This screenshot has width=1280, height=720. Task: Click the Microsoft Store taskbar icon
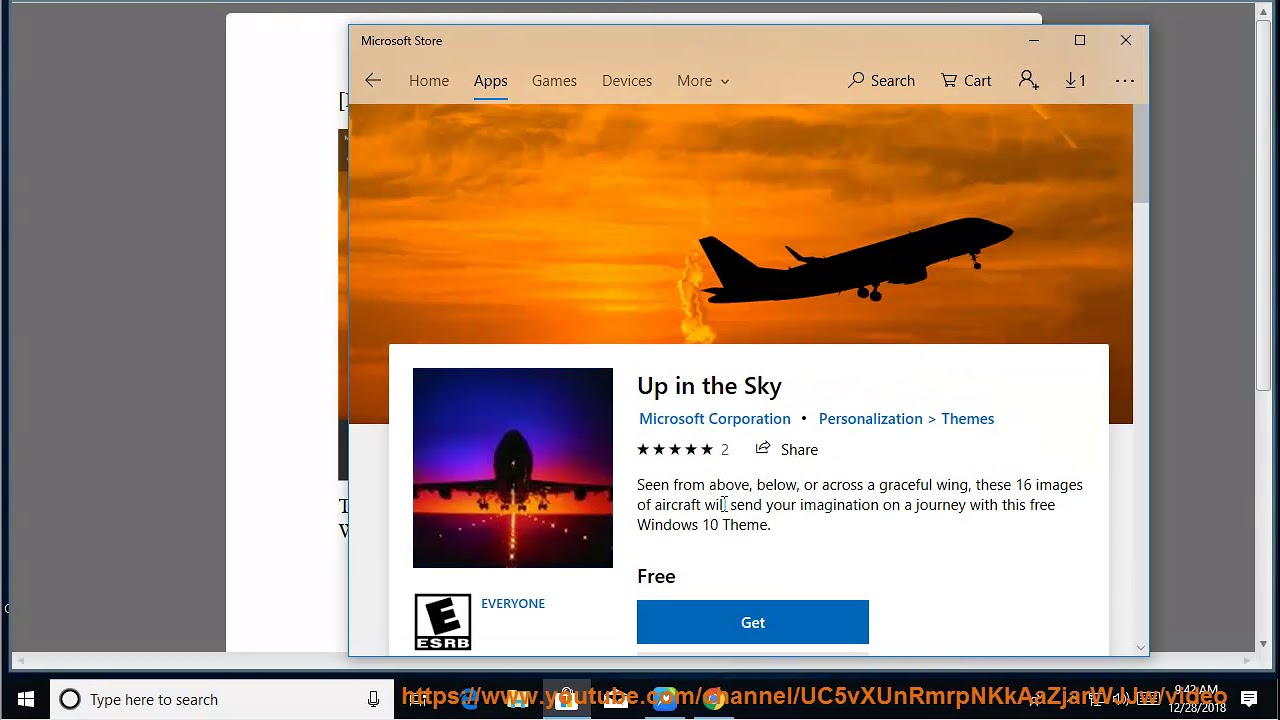click(x=567, y=699)
